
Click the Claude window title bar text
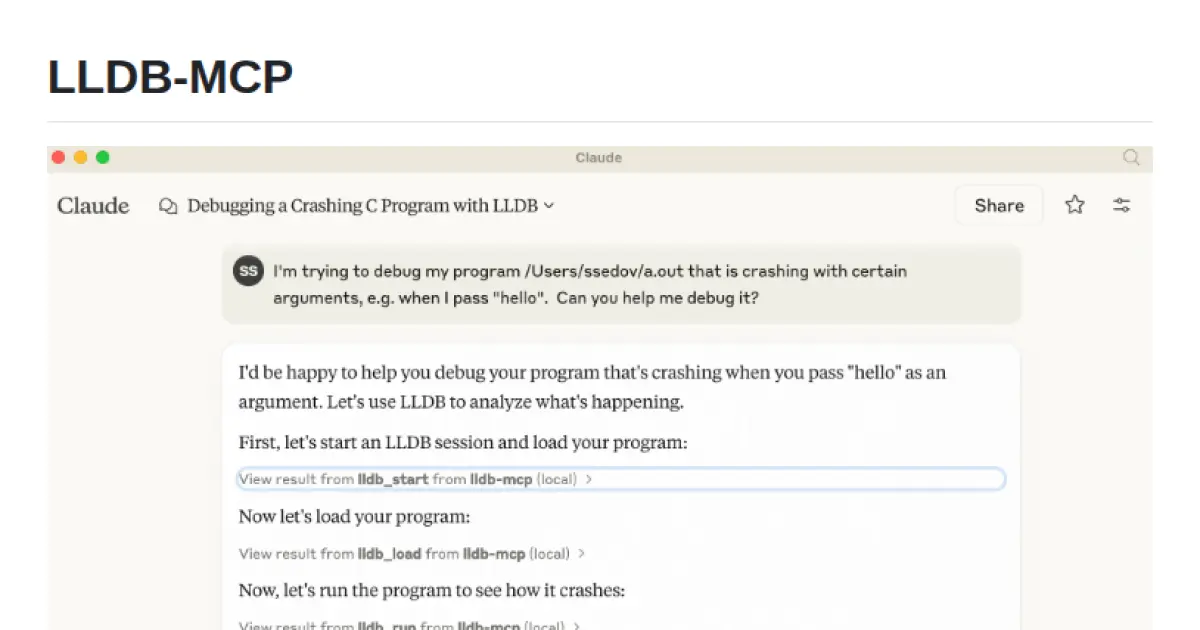point(598,157)
